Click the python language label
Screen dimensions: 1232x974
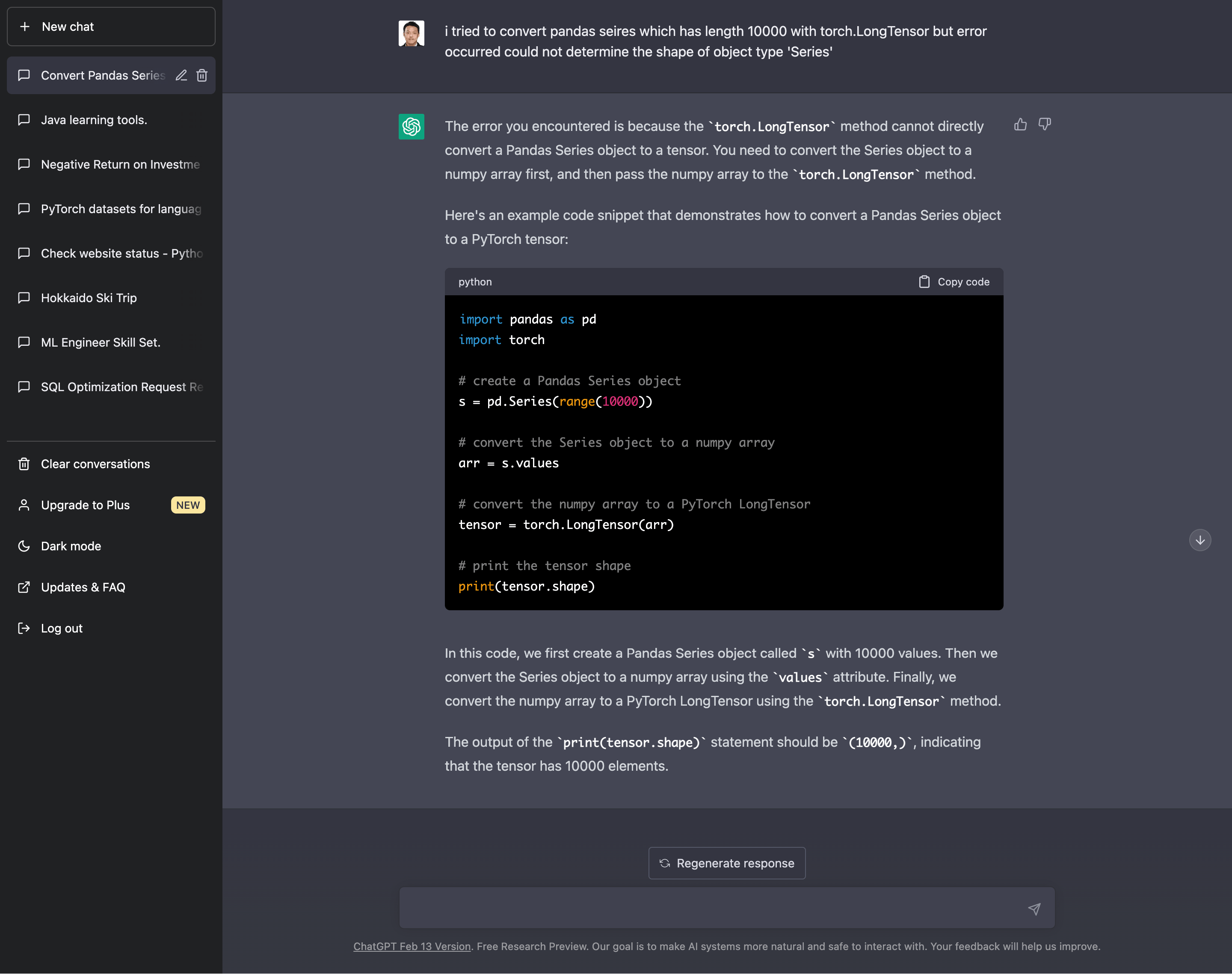(x=475, y=282)
